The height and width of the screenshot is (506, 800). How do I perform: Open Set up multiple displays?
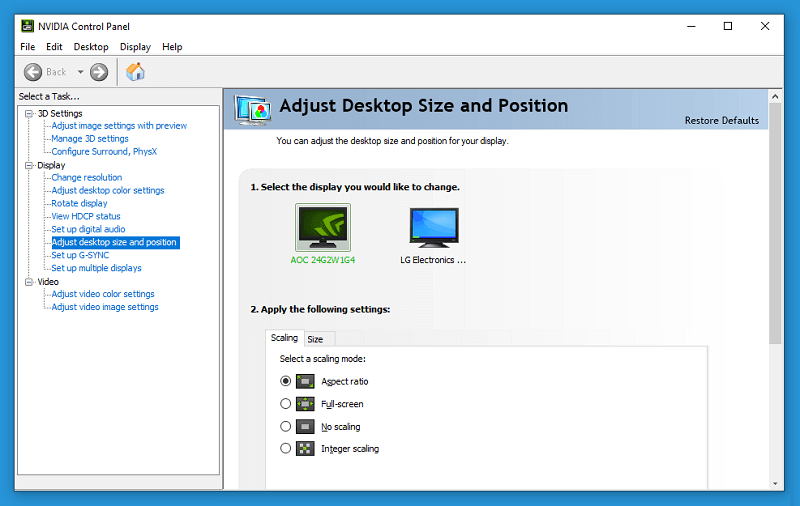(x=96, y=268)
